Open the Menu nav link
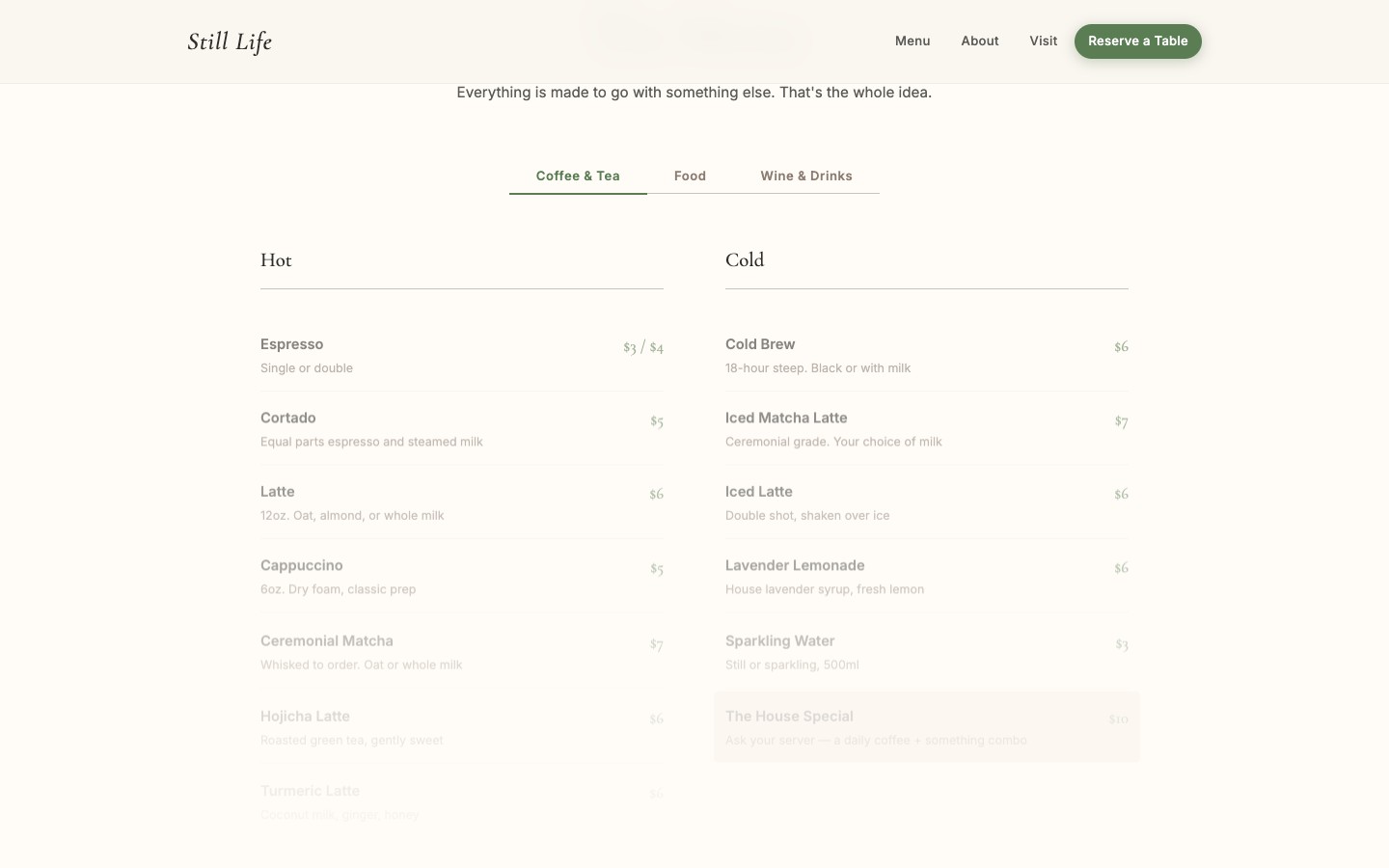Image resolution: width=1389 pixels, height=868 pixels. point(912,41)
